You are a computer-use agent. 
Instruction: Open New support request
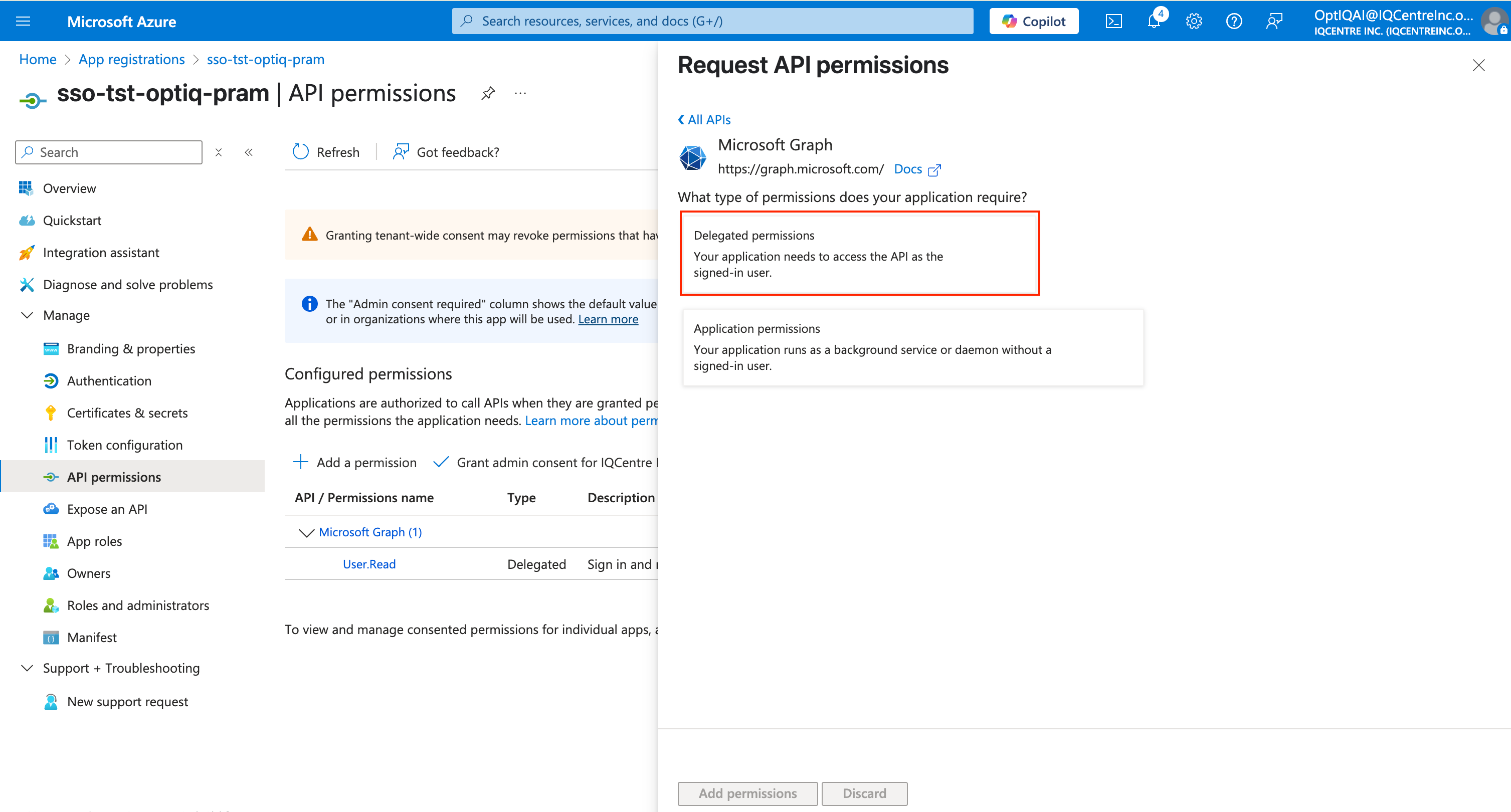[127, 702]
